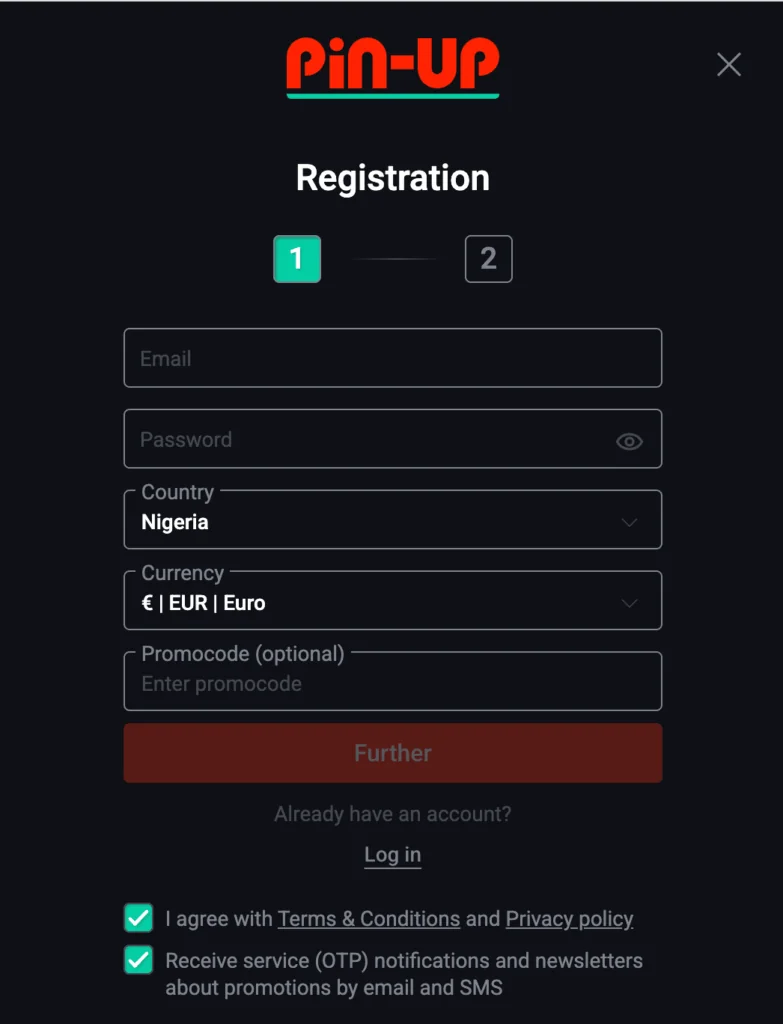
Task: Show password with the eye icon
Action: (x=629, y=441)
